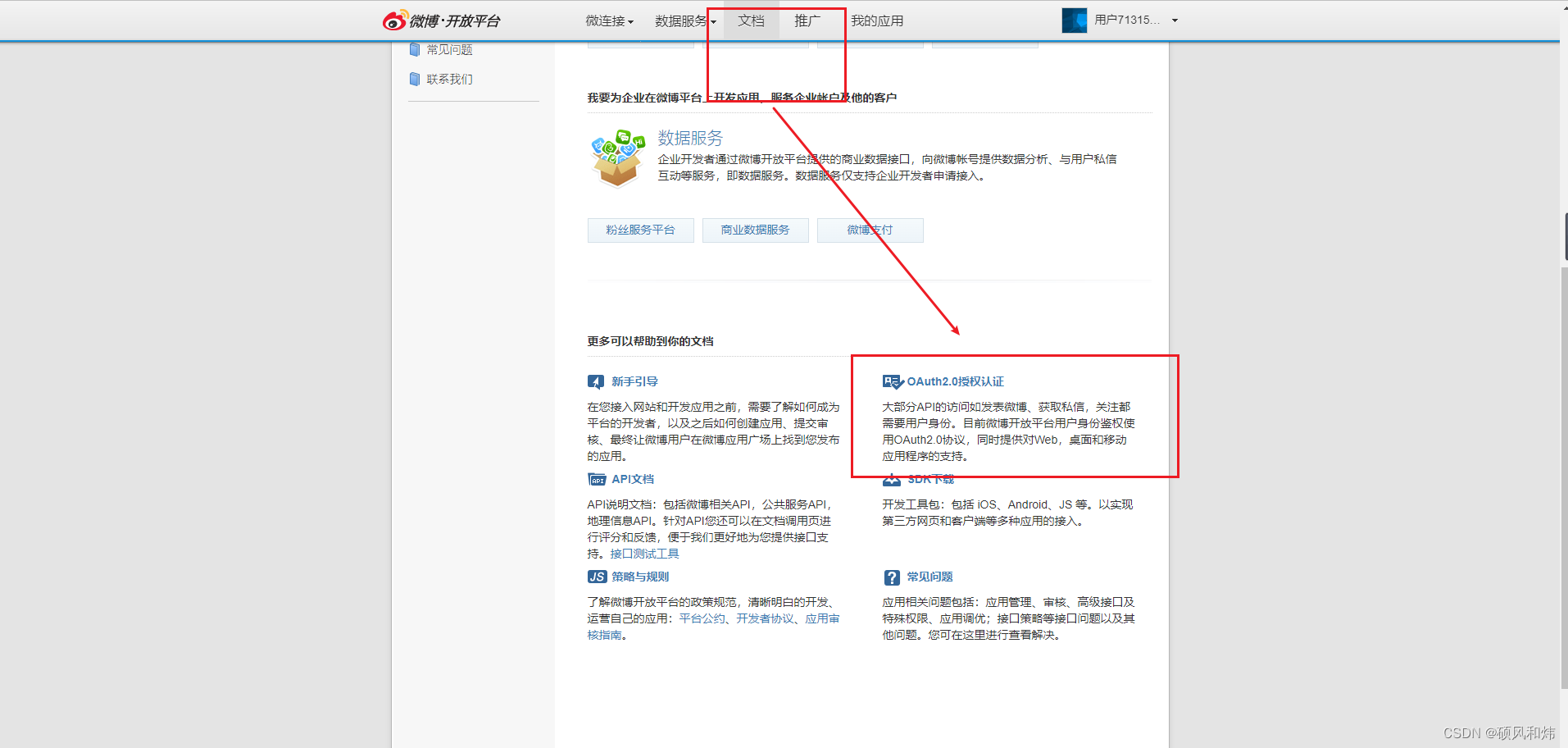The width and height of the screenshot is (1568, 748).
Task: Open 我的应用 from the top navigation
Action: 877,21
